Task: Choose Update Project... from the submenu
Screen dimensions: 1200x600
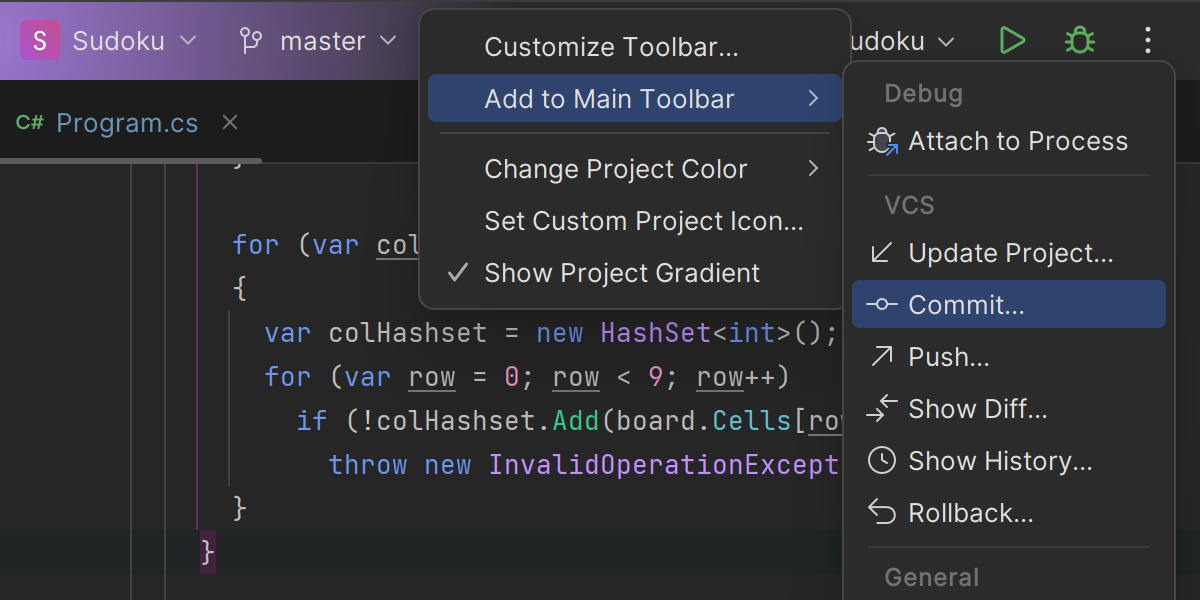Action: [1011, 253]
